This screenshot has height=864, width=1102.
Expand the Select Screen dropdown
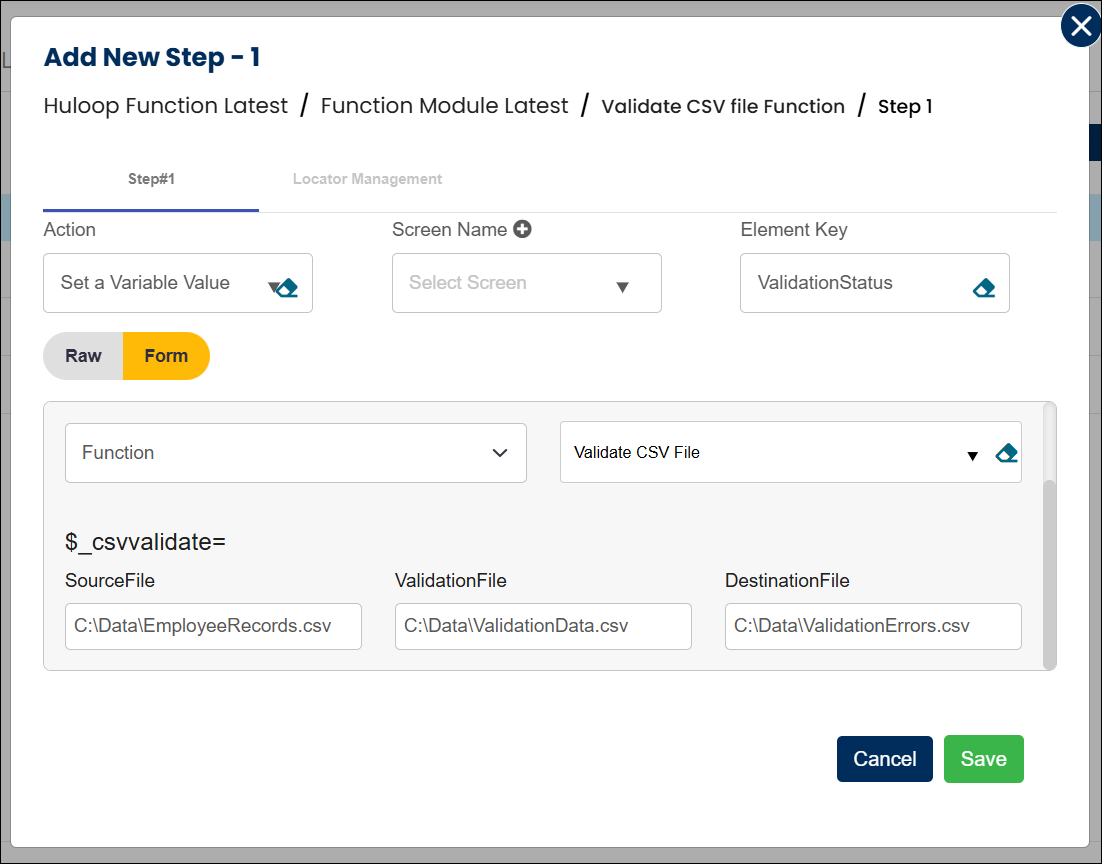[526, 283]
